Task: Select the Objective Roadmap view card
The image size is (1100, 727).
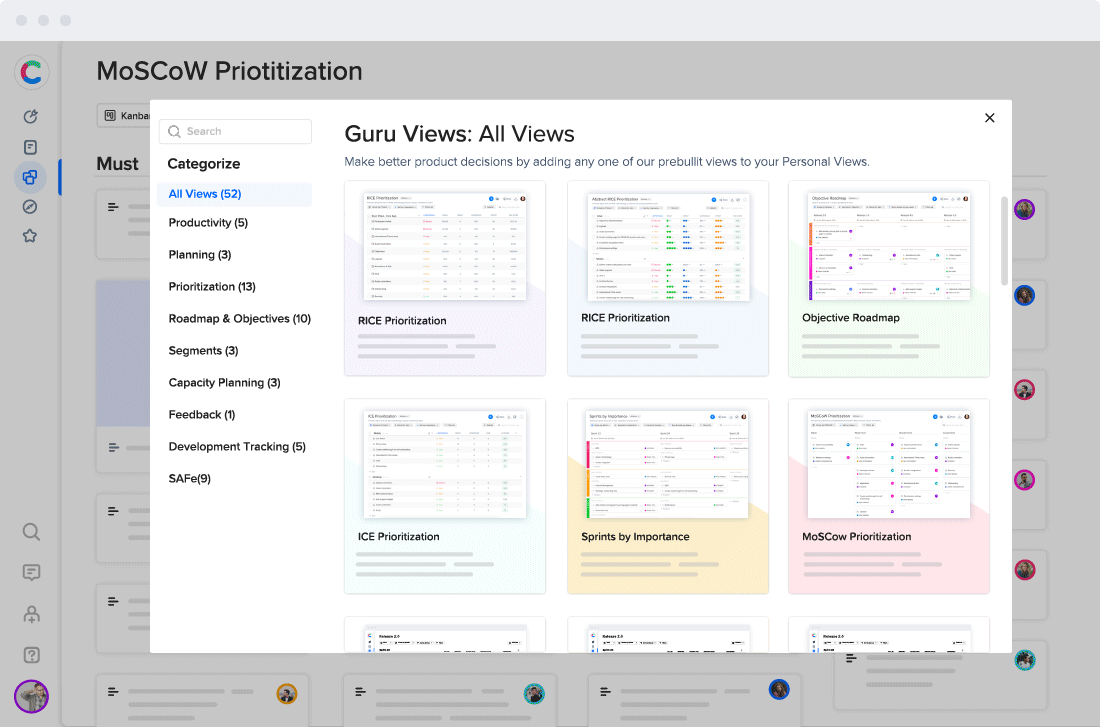Action: click(888, 278)
